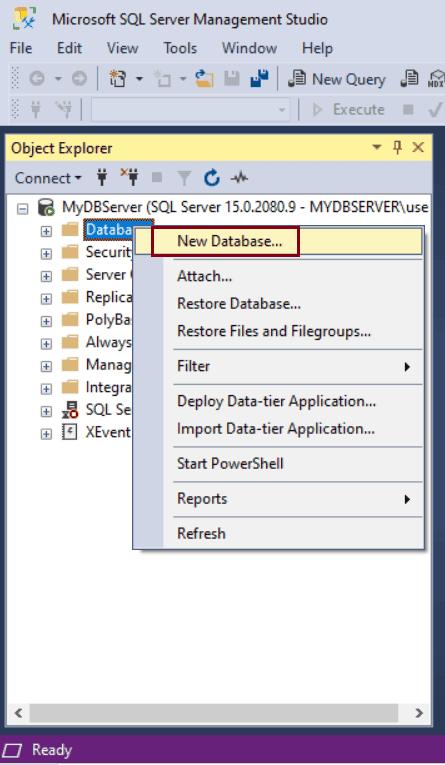This screenshot has width=445, height=765.
Task: Expand the Always On folder node
Action: pyautogui.click(x=46, y=343)
